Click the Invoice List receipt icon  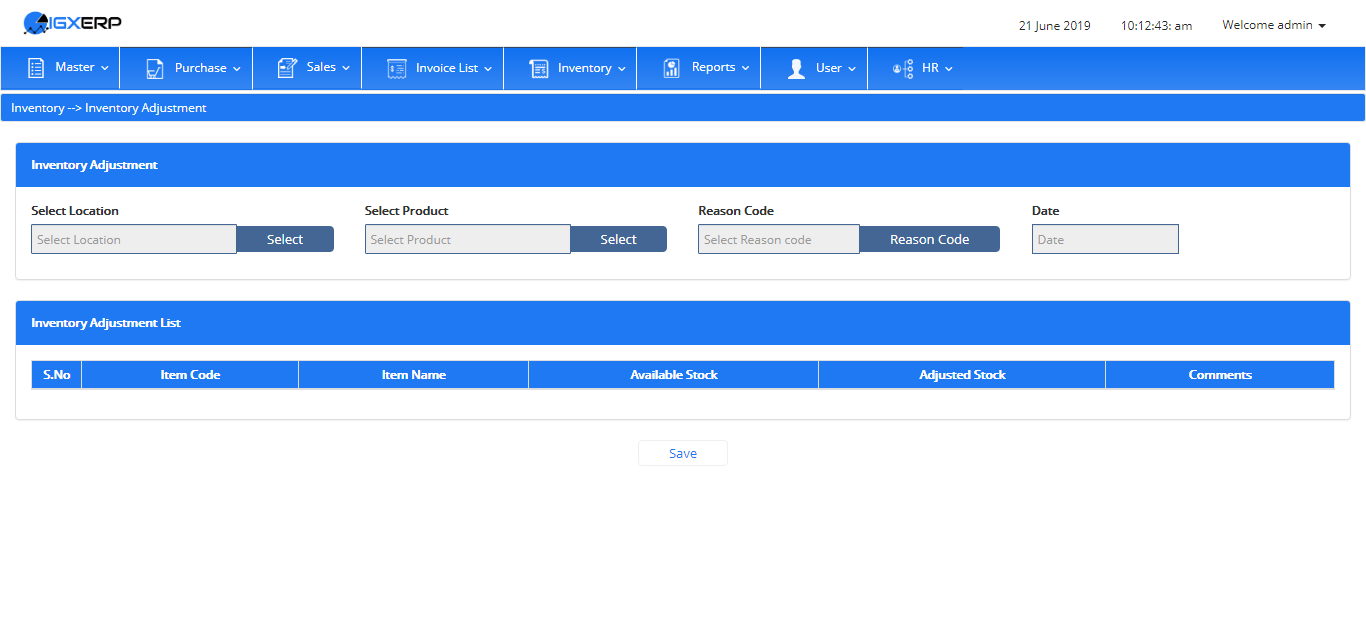point(397,68)
